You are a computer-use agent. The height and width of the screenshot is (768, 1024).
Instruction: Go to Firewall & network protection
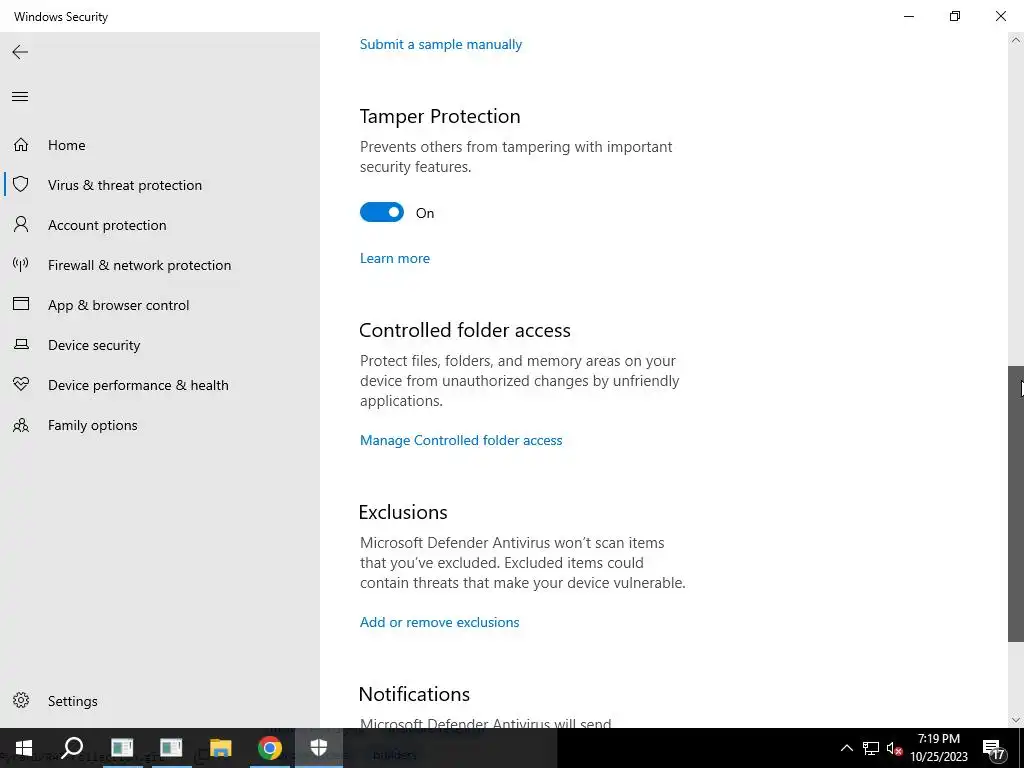tap(139, 265)
